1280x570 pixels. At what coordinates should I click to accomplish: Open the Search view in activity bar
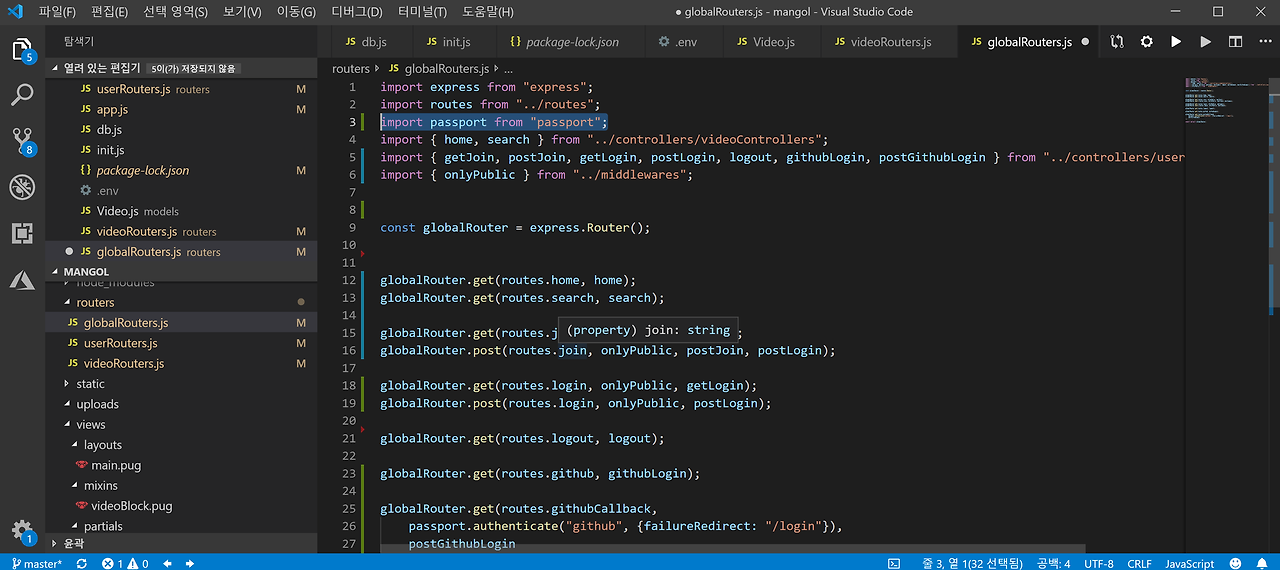coord(22,95)
